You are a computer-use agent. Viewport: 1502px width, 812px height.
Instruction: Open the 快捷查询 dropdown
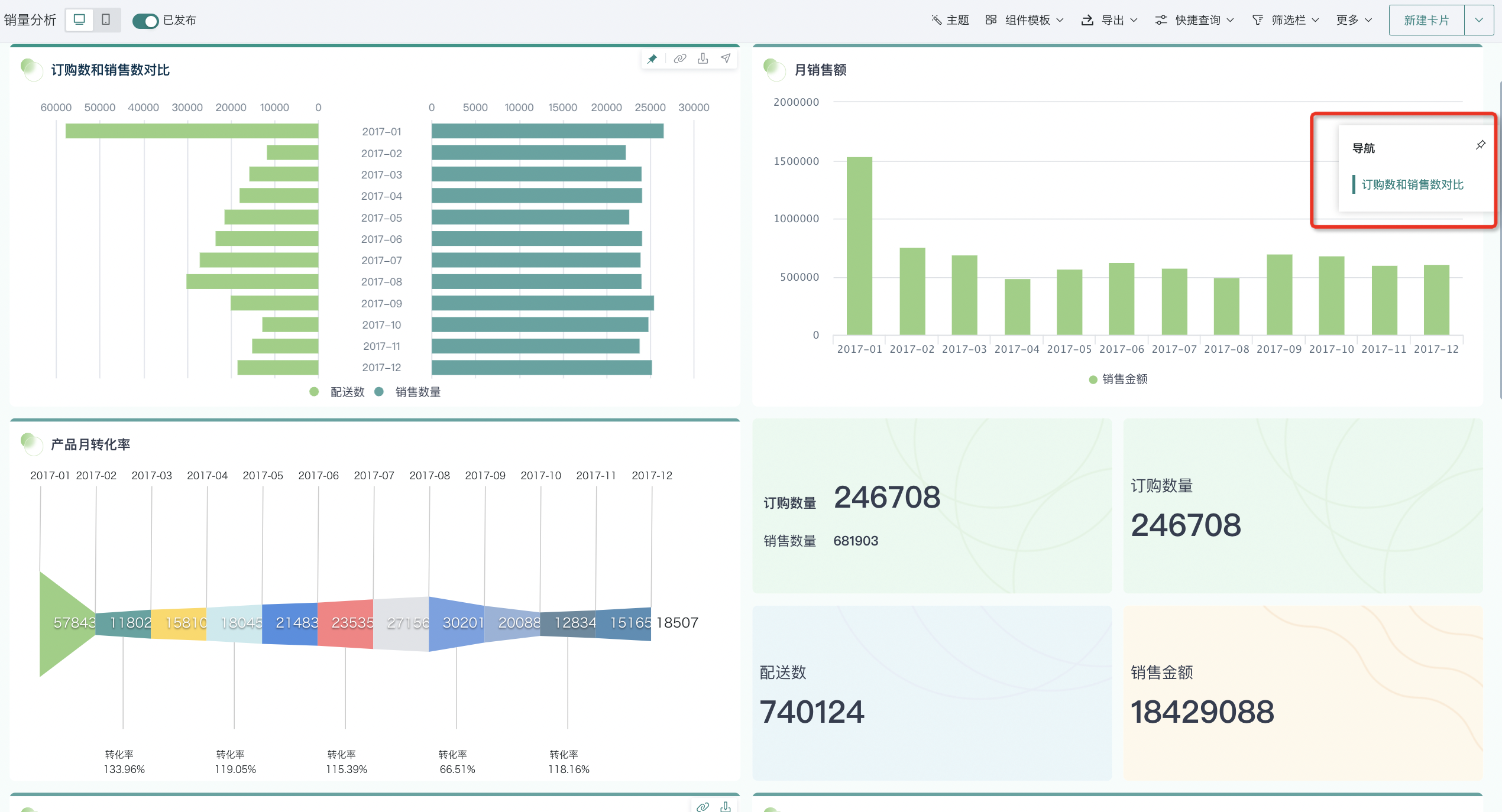(x=1195, y=20)
